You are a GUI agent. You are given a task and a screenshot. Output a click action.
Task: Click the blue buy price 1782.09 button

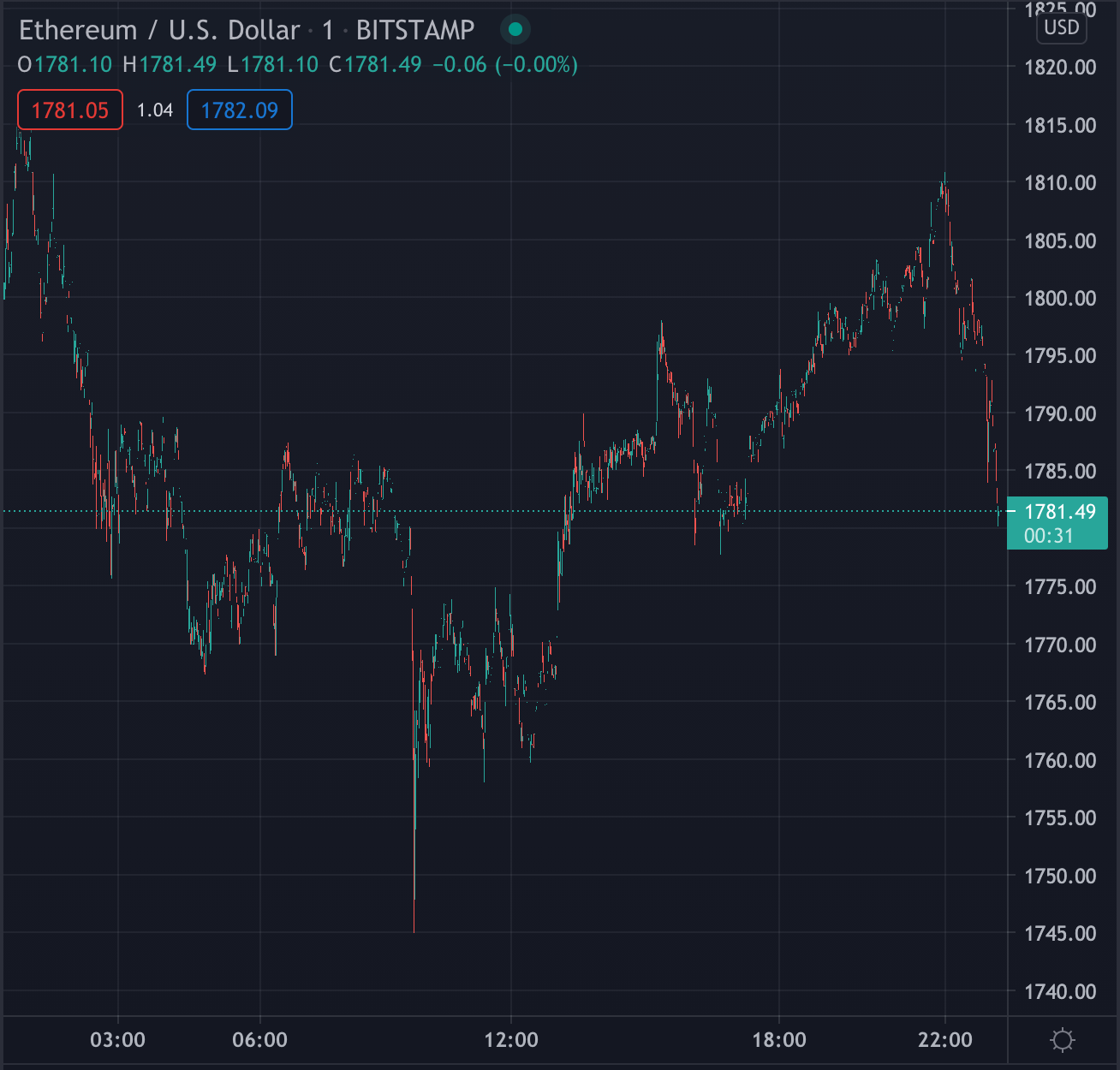coord(240,110)
